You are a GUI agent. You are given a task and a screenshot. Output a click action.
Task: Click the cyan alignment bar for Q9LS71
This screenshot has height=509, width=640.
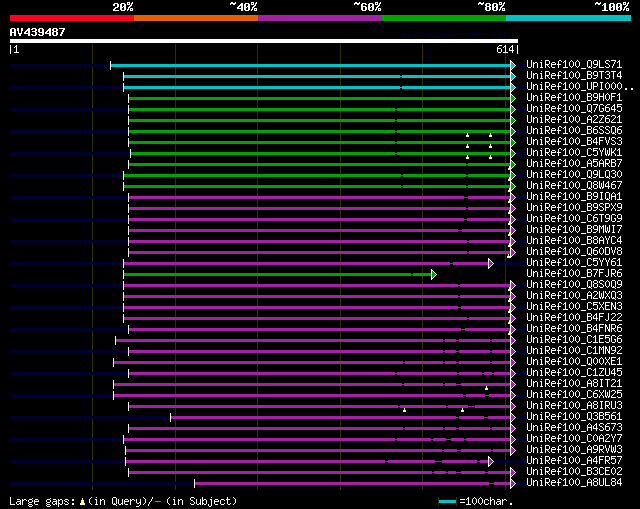pos(310,66)
